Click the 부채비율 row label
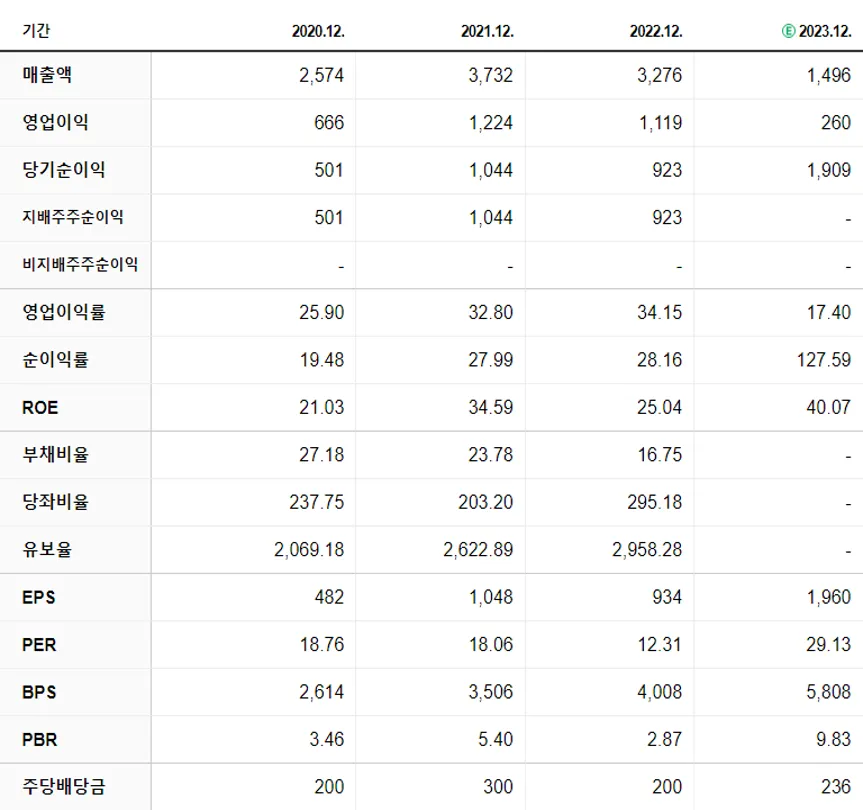 click(x=55, y=454)
